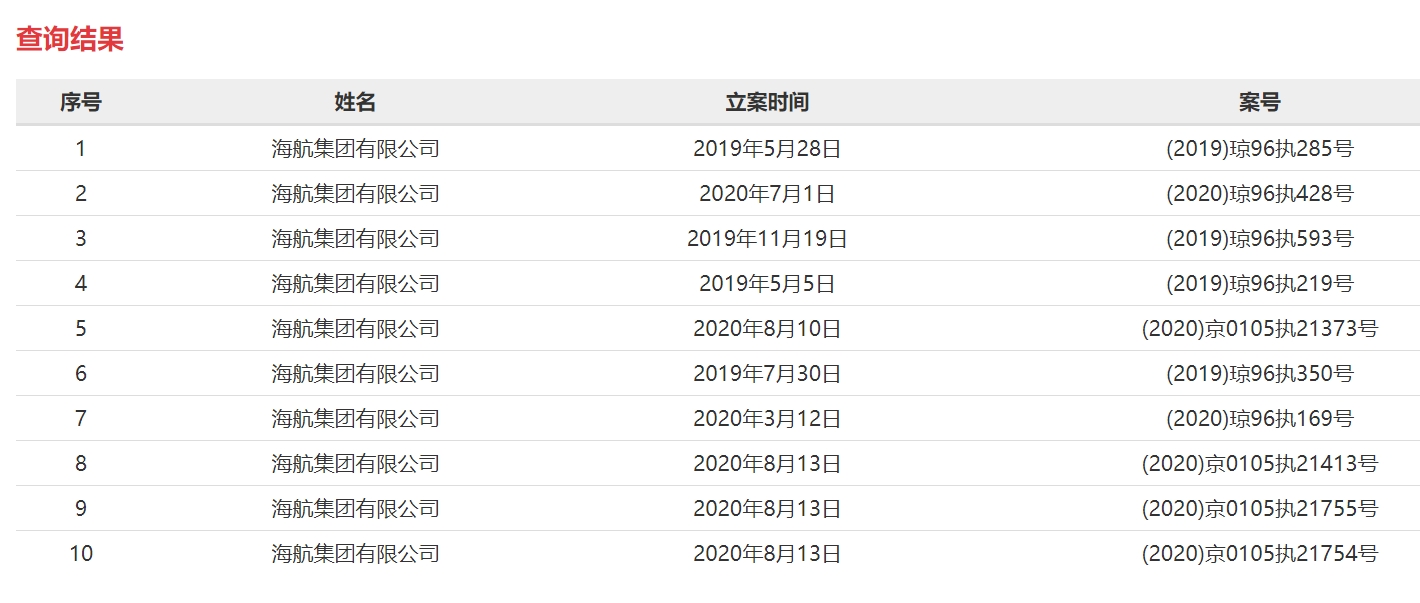Screen dimensions: 1420x603
Task: Open case number (2020)京0105执21755号
Action: click(x=1259, y=509)
